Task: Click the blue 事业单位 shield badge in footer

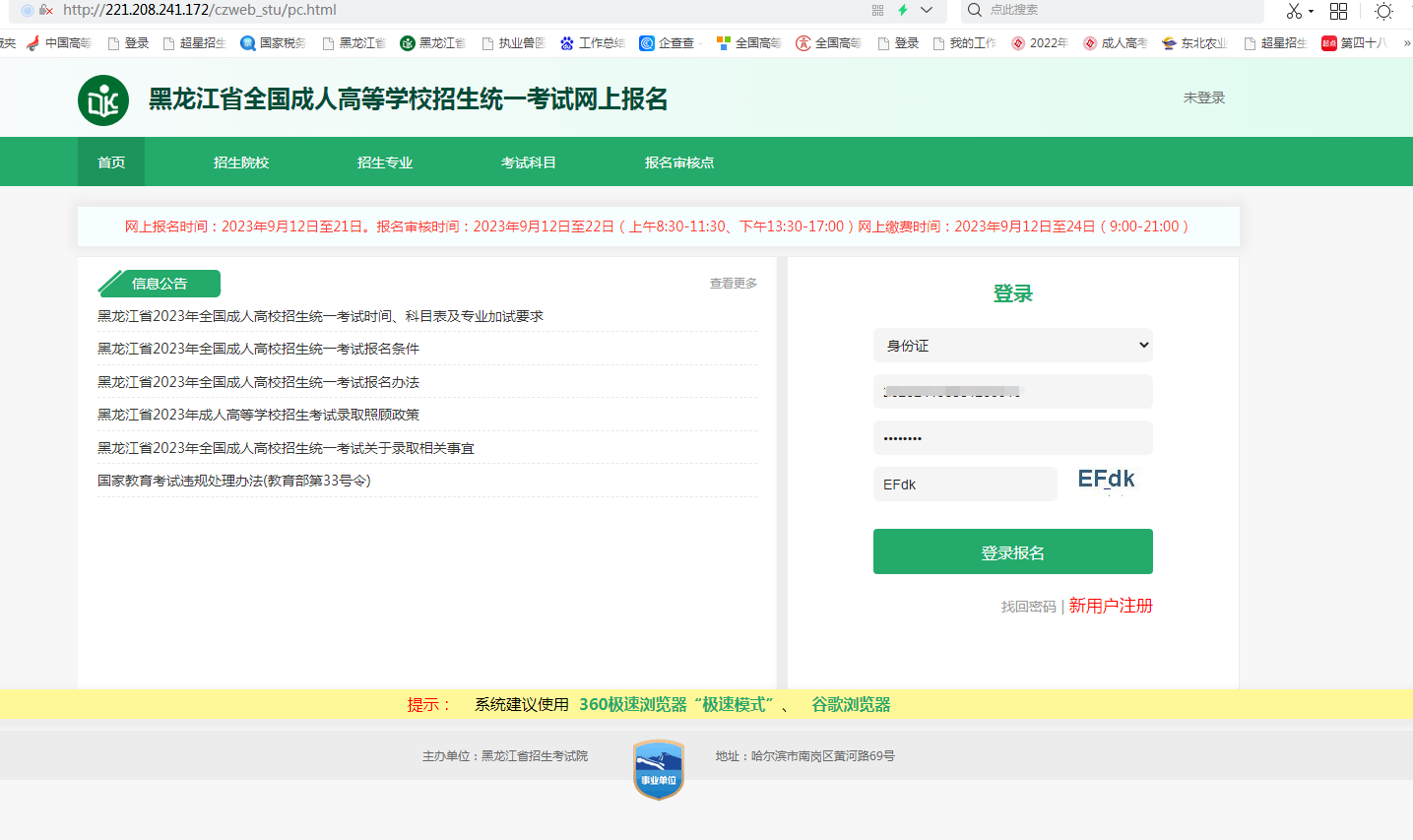Action: 659,769
